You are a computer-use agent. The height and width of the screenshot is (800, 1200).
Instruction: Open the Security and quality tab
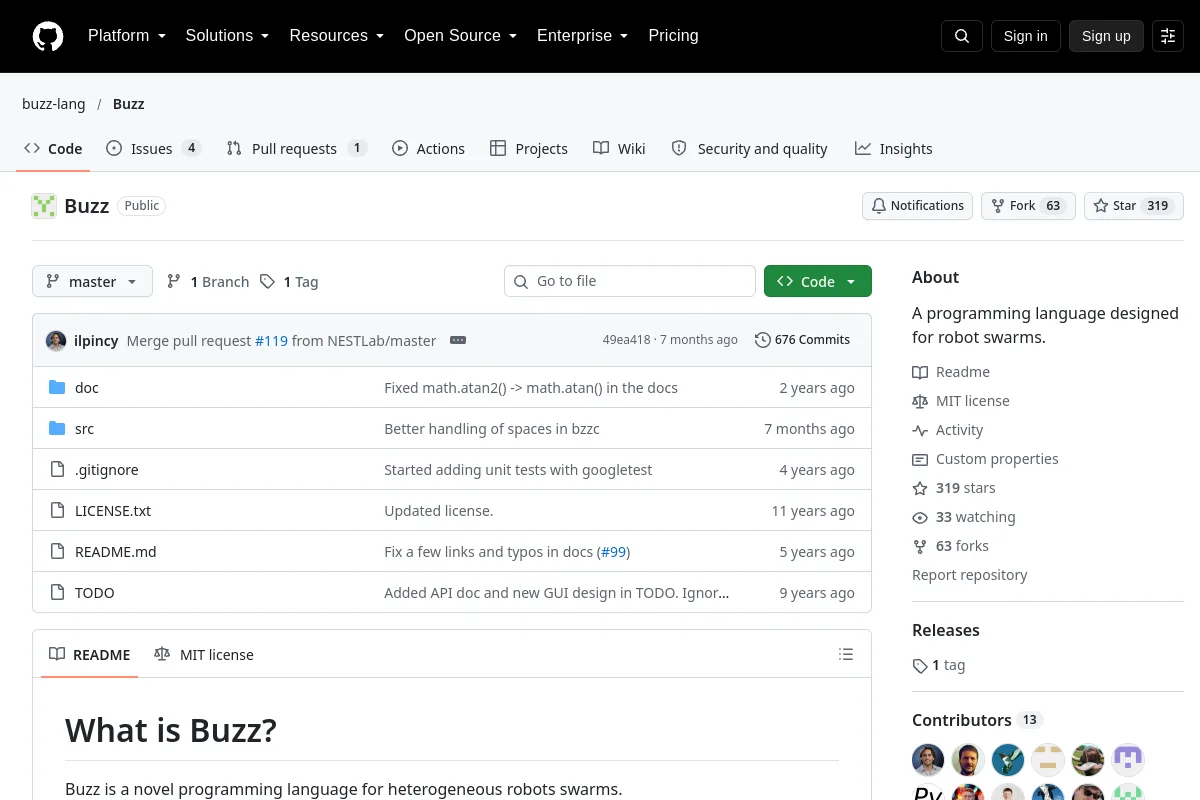pos(749,149)
